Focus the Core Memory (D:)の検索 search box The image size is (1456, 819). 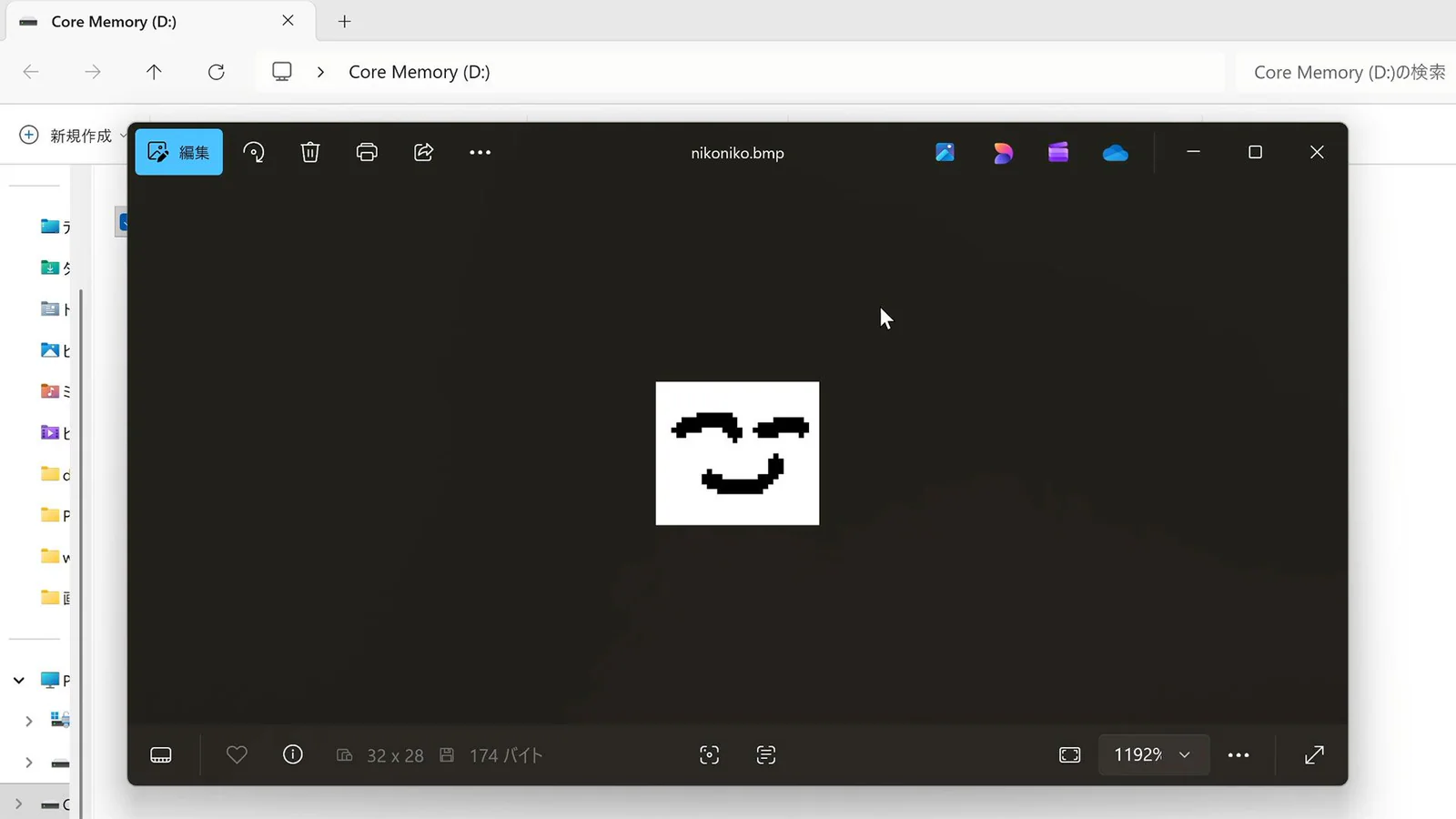1346,72
